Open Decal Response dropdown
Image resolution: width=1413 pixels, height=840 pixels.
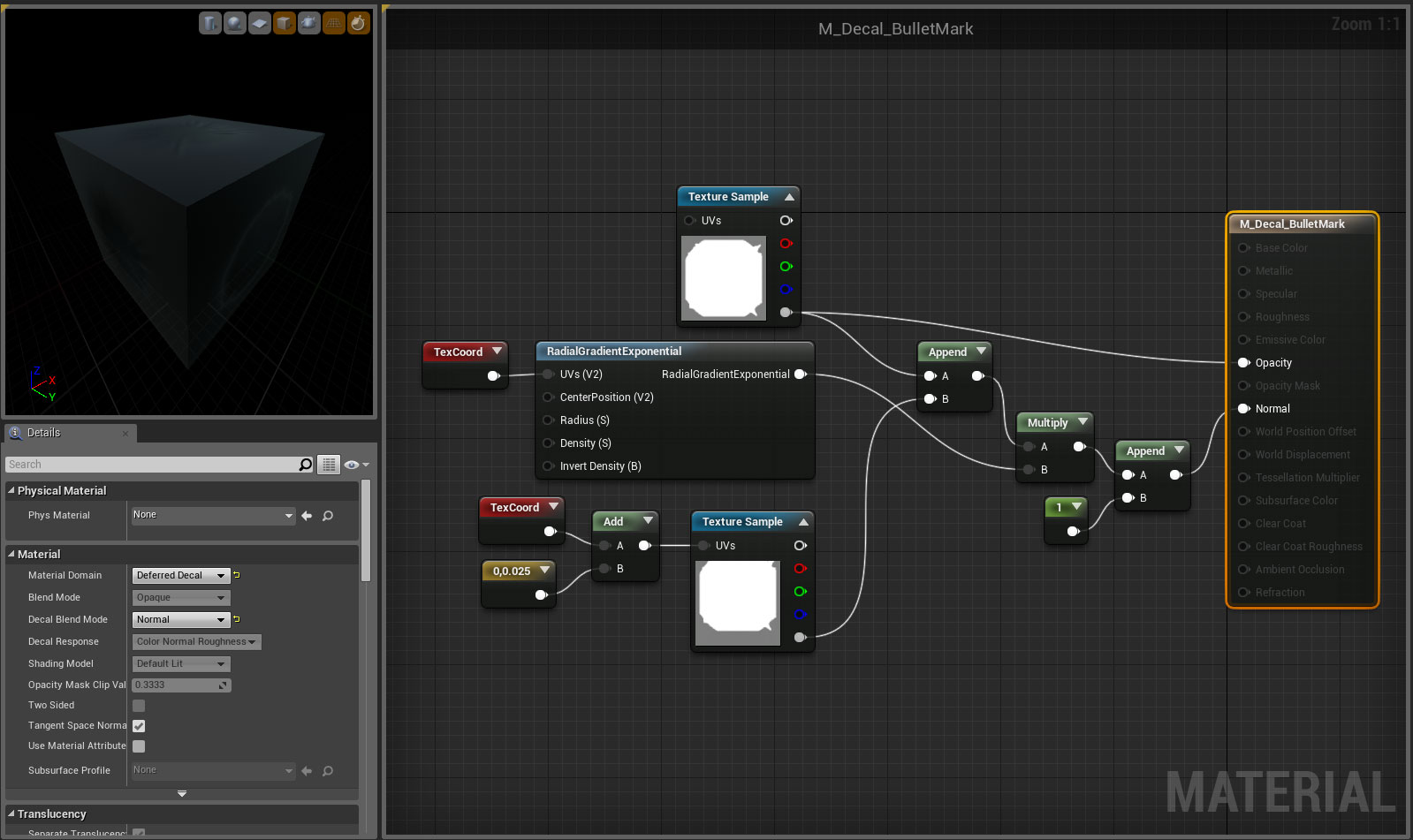[x=196, y=642]
